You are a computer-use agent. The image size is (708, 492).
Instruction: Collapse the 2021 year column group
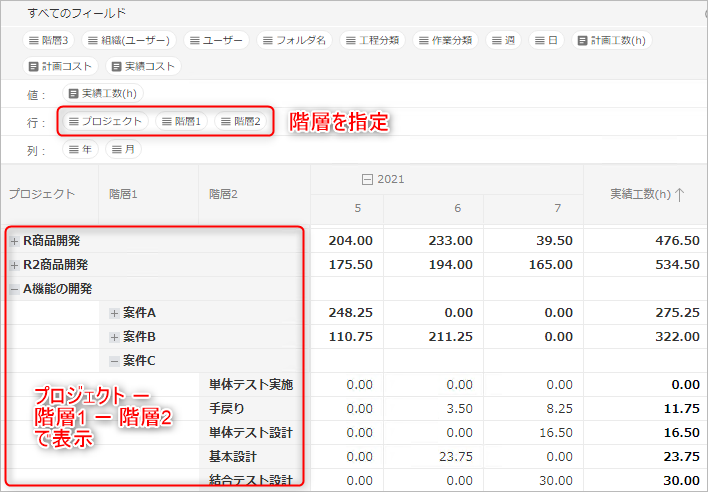(367, 179)
